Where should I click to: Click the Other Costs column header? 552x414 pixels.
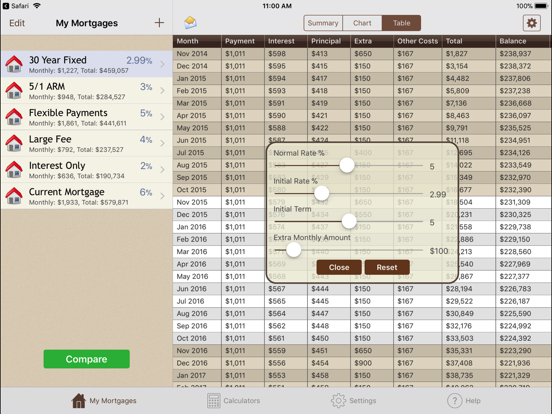(418, 41)
